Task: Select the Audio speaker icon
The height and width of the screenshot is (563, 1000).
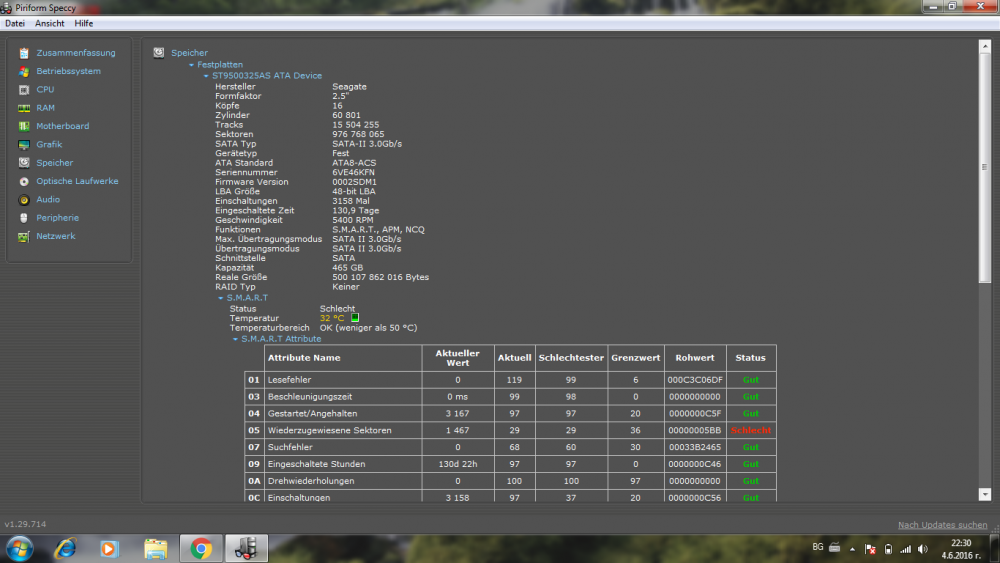Action: pos(24,200)
